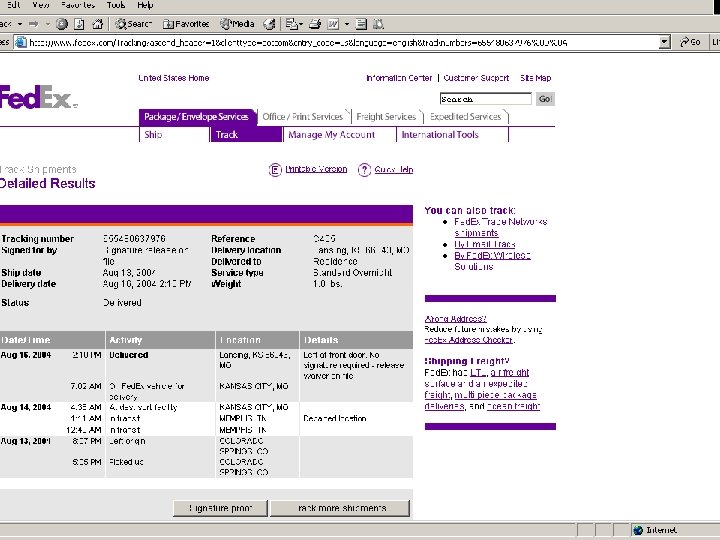This screenshot has width=720, height=540.
Task: Expand the address bar URL dropdown
Action: (664, 43)
